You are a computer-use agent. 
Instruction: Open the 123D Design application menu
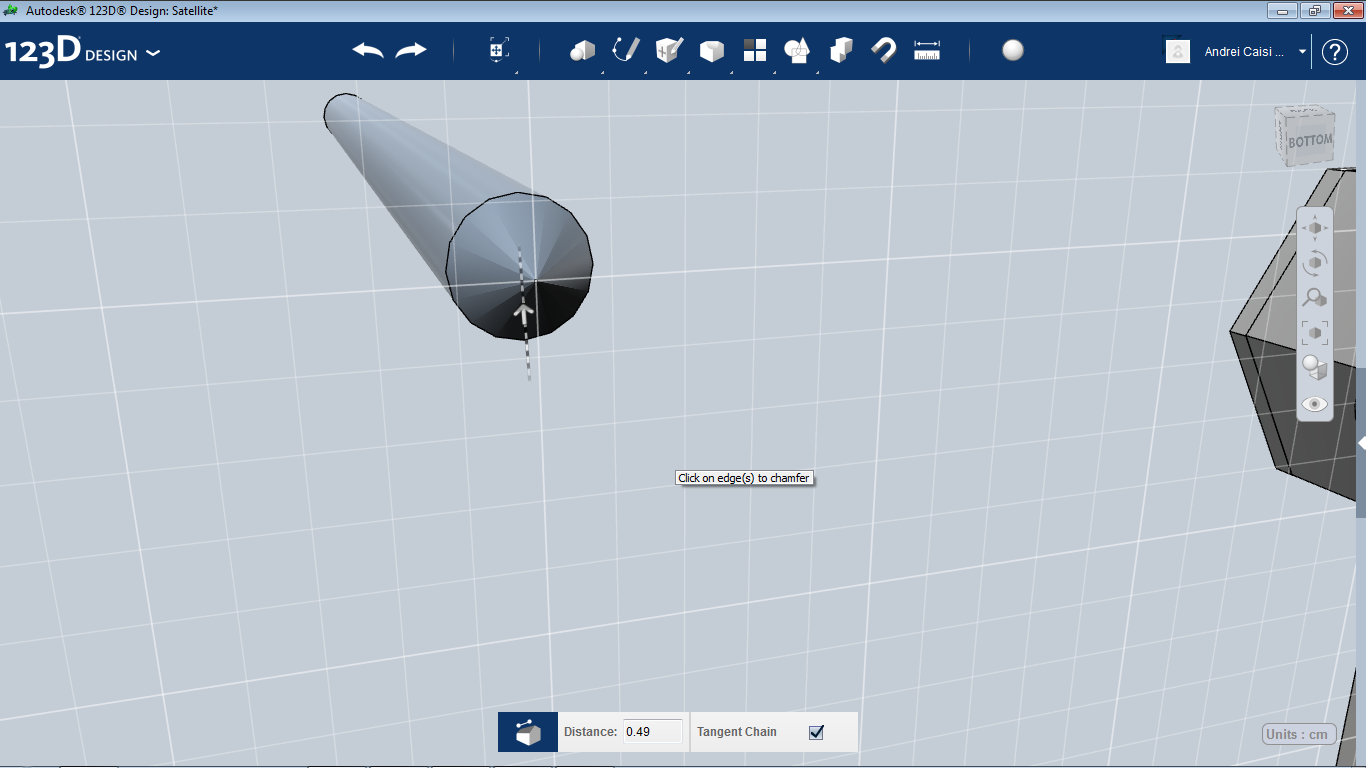click(x=82, y=52)
